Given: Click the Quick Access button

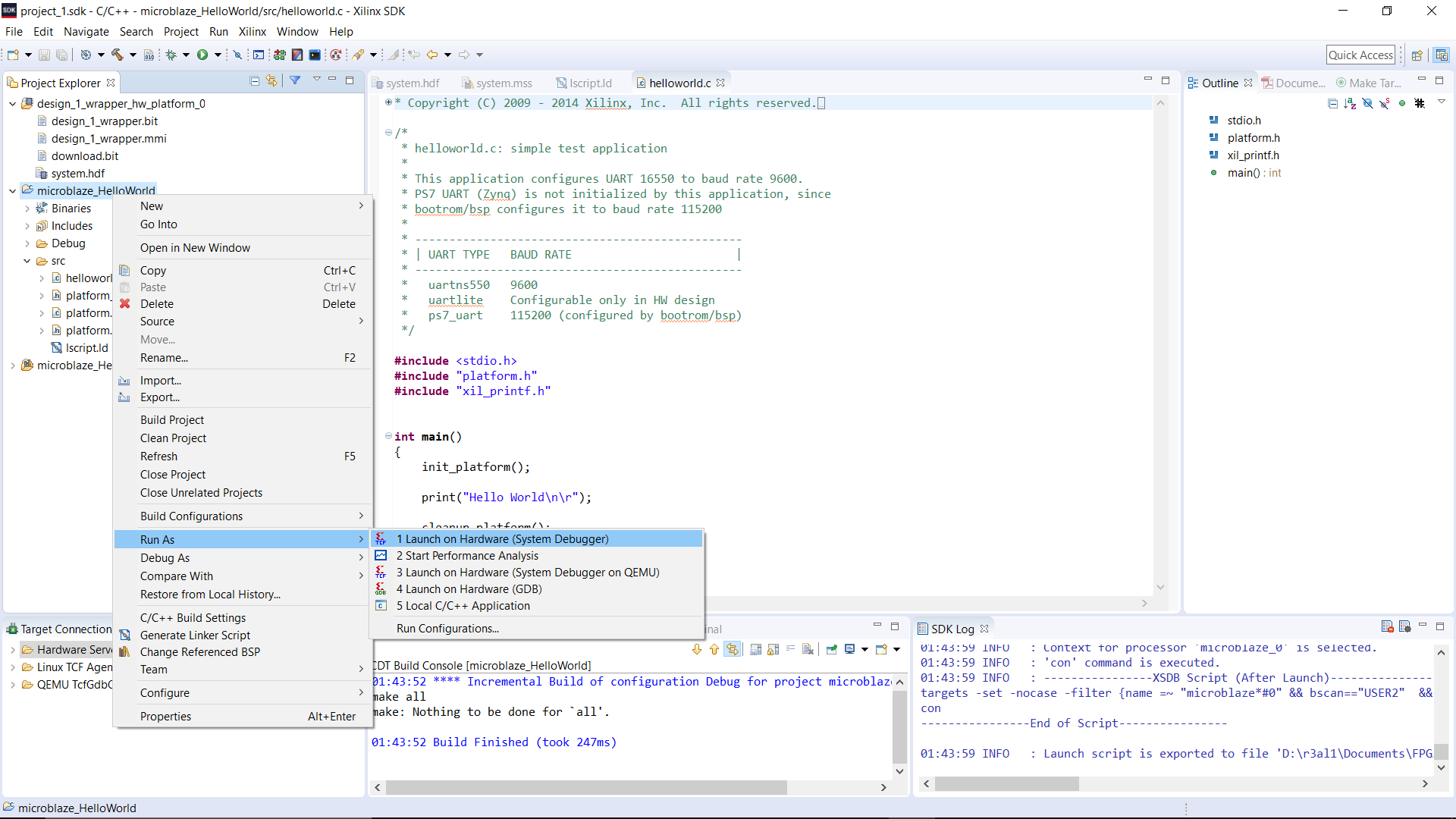Looking at the screenshot, I should tap(1360, 54).
